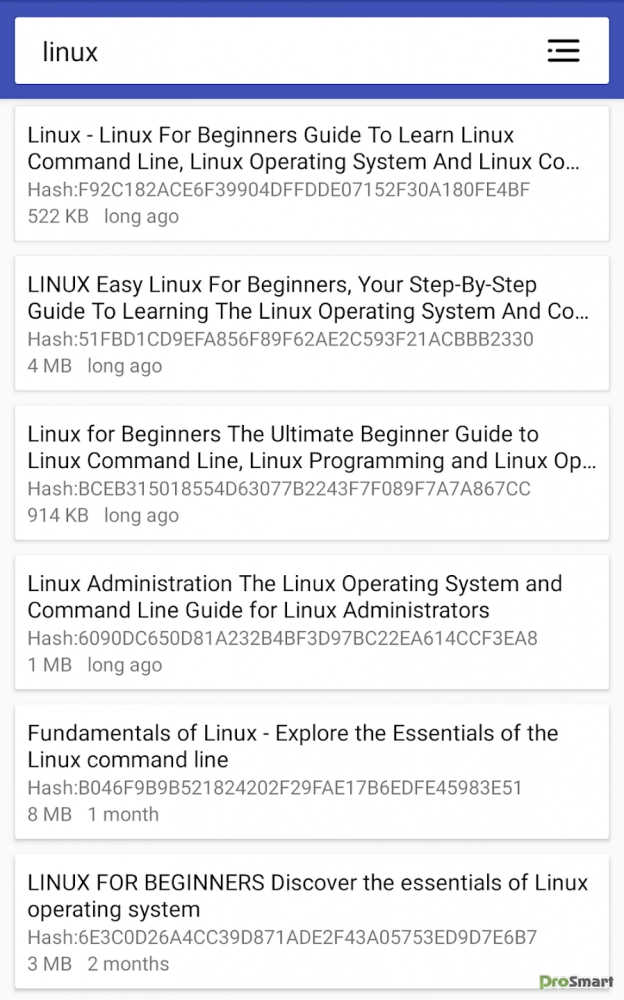Screen dimensions: 624x1000
Task: Open "Linux Administration The Linux Operating System" result
Action: pyautogui.click(x=295, y=597)
